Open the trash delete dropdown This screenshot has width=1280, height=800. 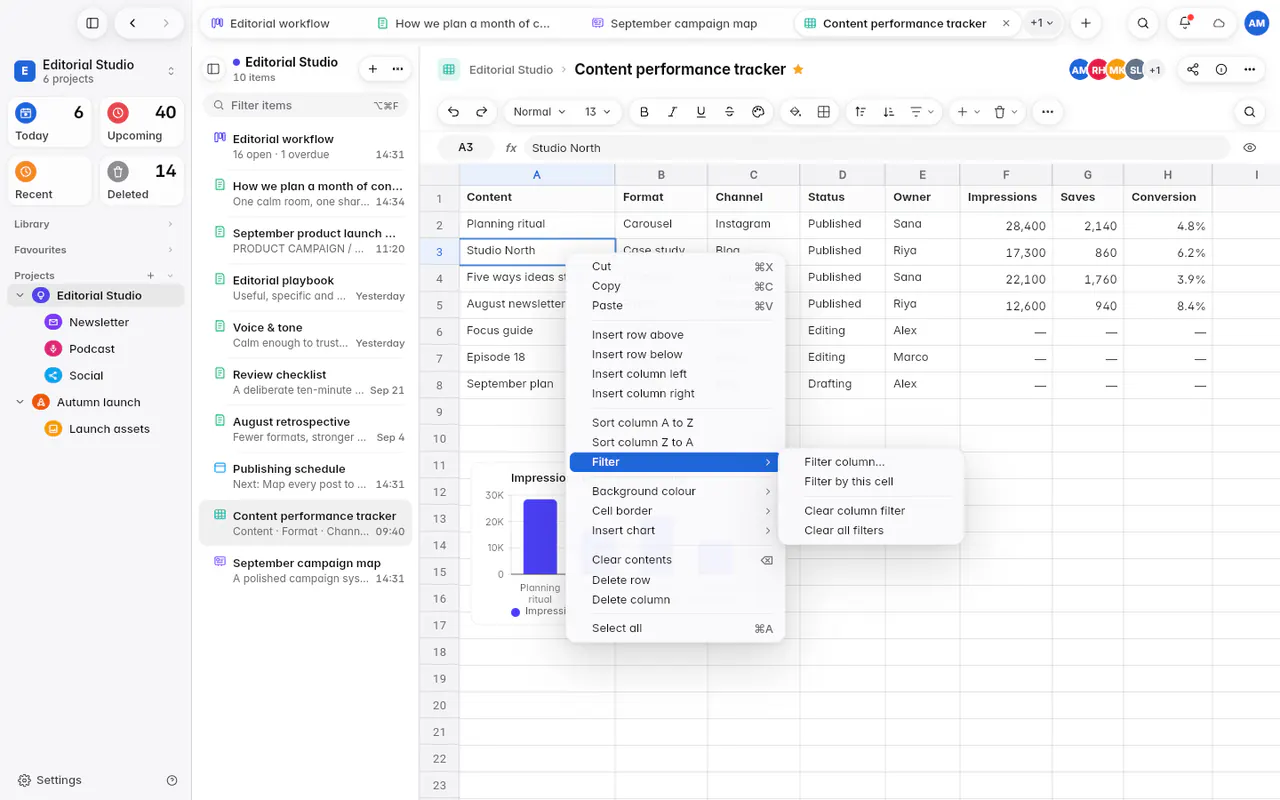[x=1006, y=112]
